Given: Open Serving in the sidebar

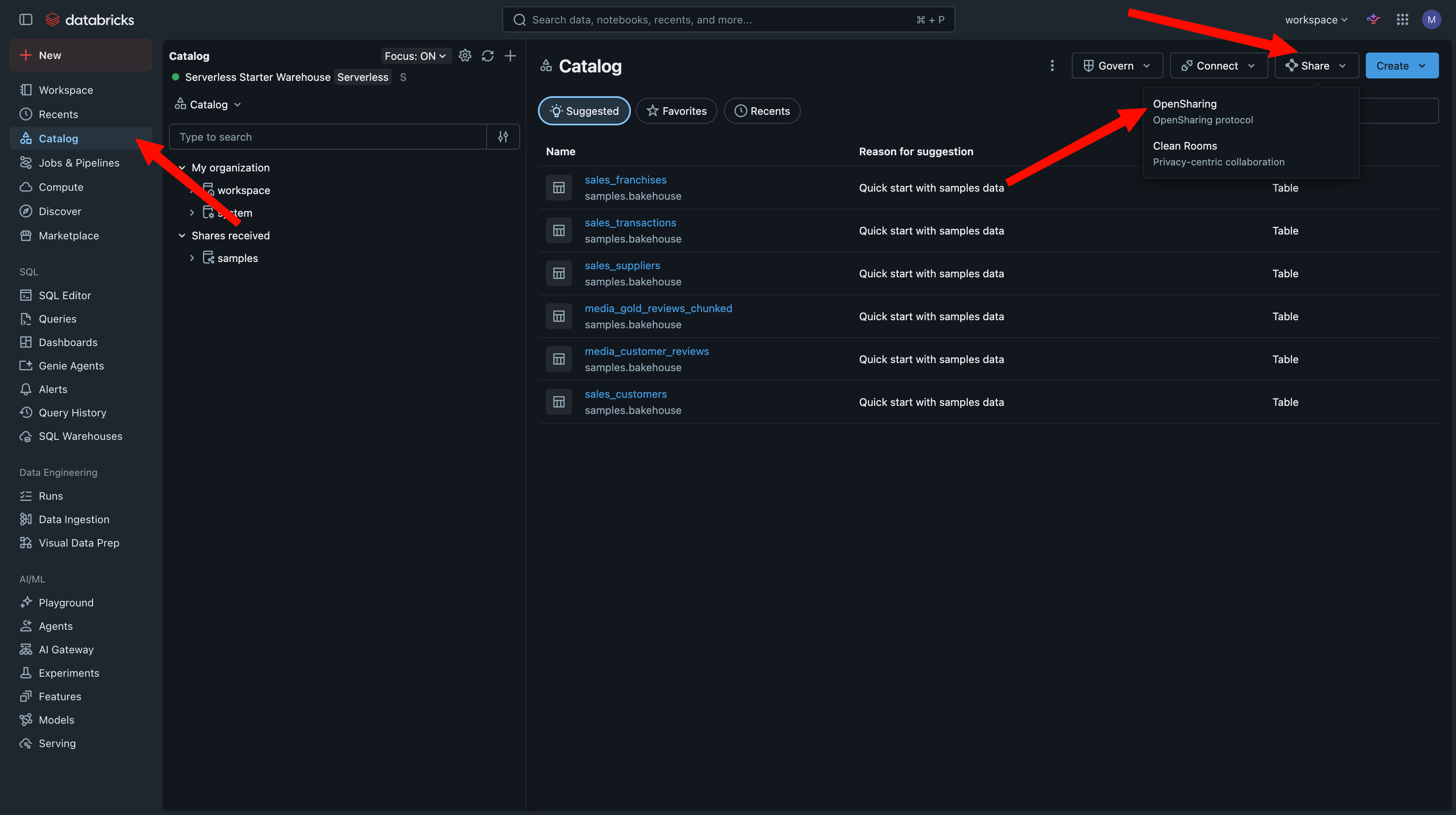Looking at the screenshot, I should [x=81, y=743].
